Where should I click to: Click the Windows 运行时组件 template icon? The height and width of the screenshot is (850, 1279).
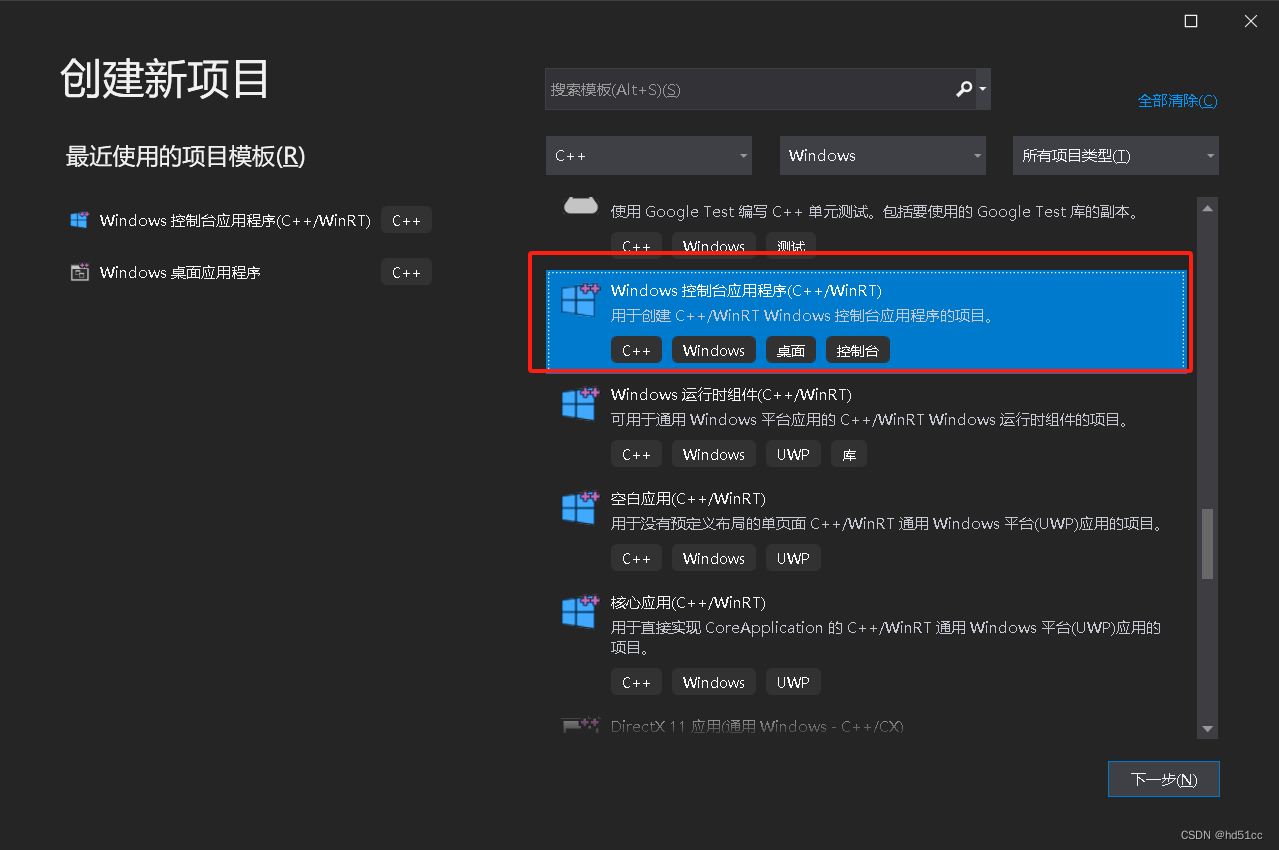pyautogui.click(x=579, y=404)
